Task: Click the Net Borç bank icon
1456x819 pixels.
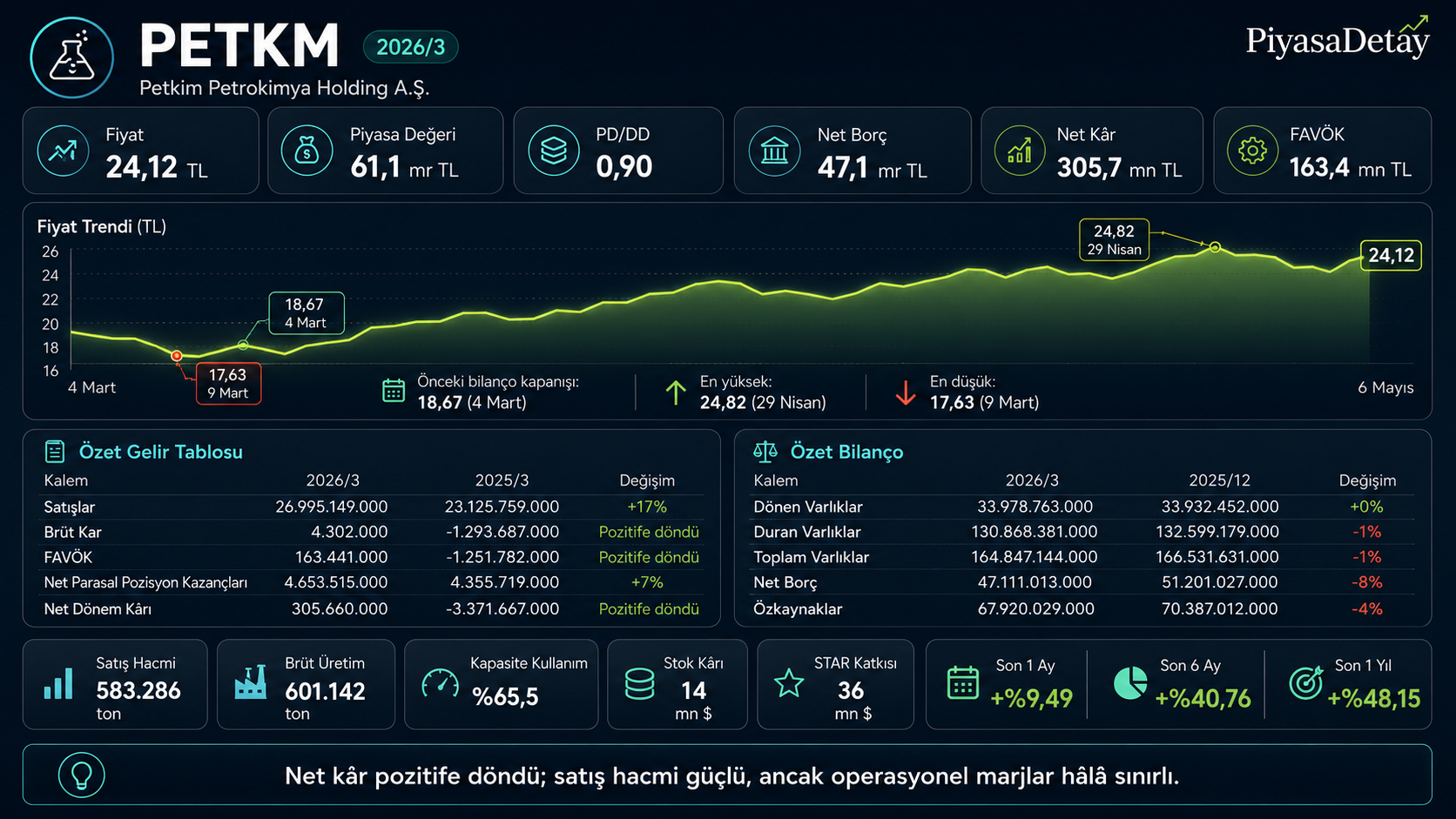Action: tap(774, 151)
